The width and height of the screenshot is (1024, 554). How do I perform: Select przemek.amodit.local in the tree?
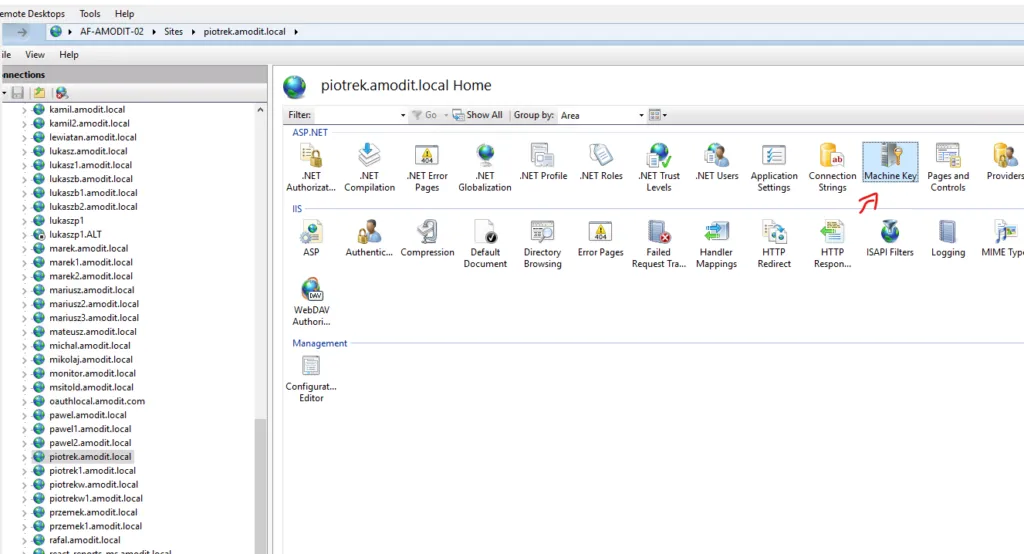pos(93,512)
